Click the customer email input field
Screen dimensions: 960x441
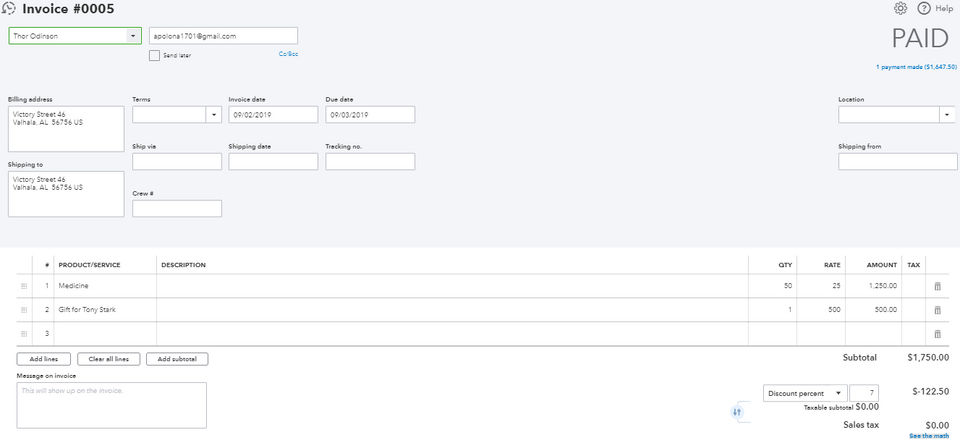[x=223, y=36]
